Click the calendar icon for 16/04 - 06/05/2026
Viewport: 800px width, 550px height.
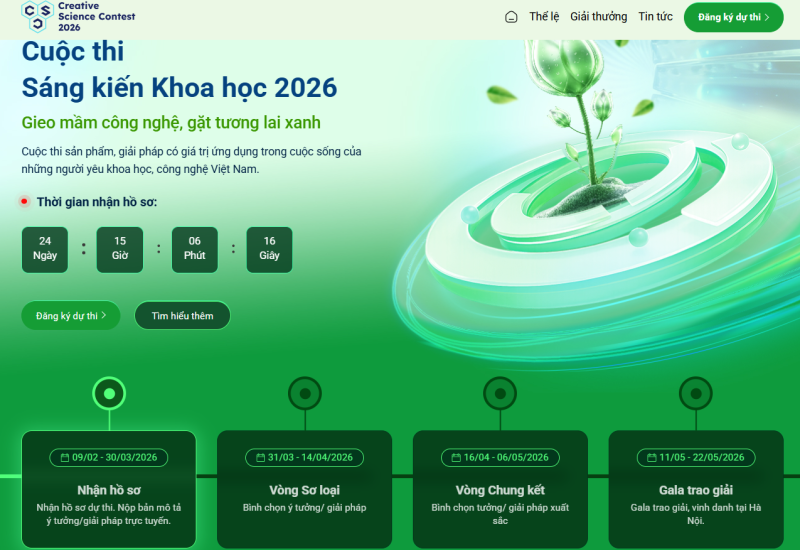(x=456, y=458)
